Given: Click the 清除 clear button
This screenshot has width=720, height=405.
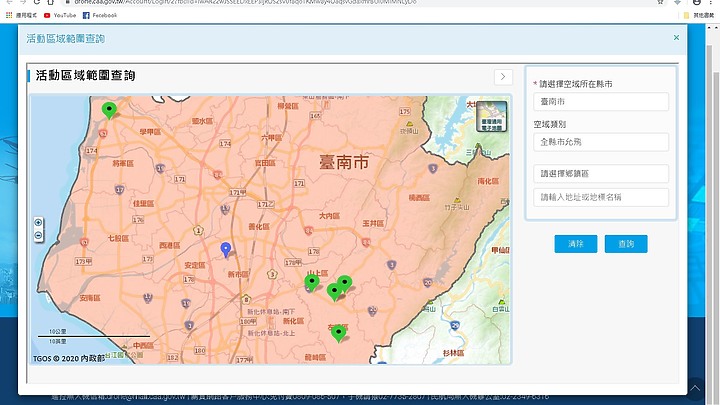Looking at the screenshot, I should pyautogui.click(x=575, y=244).
